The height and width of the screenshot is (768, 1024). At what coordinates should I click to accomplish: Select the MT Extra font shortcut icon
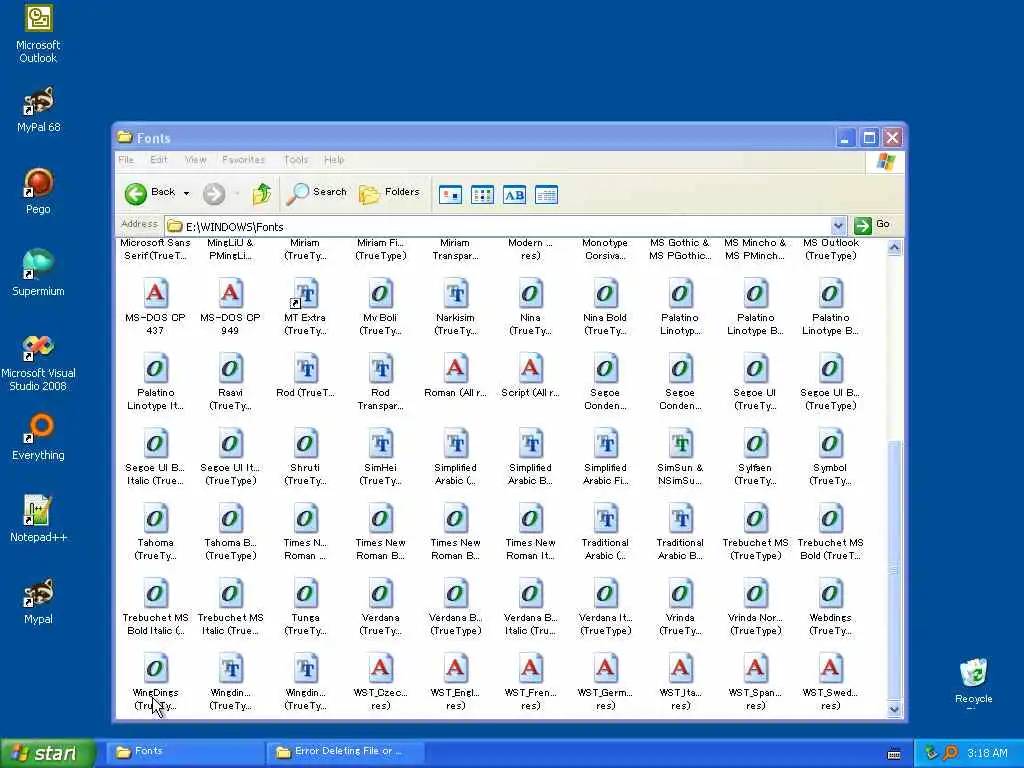(305, 293)
